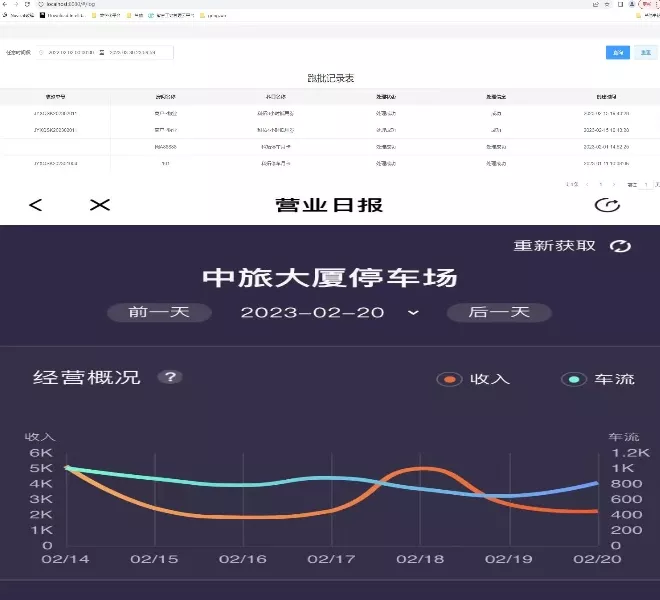Screen dimensions: 660x600
Task: Expand the date chevron arrow
Action: coord(413,313)
